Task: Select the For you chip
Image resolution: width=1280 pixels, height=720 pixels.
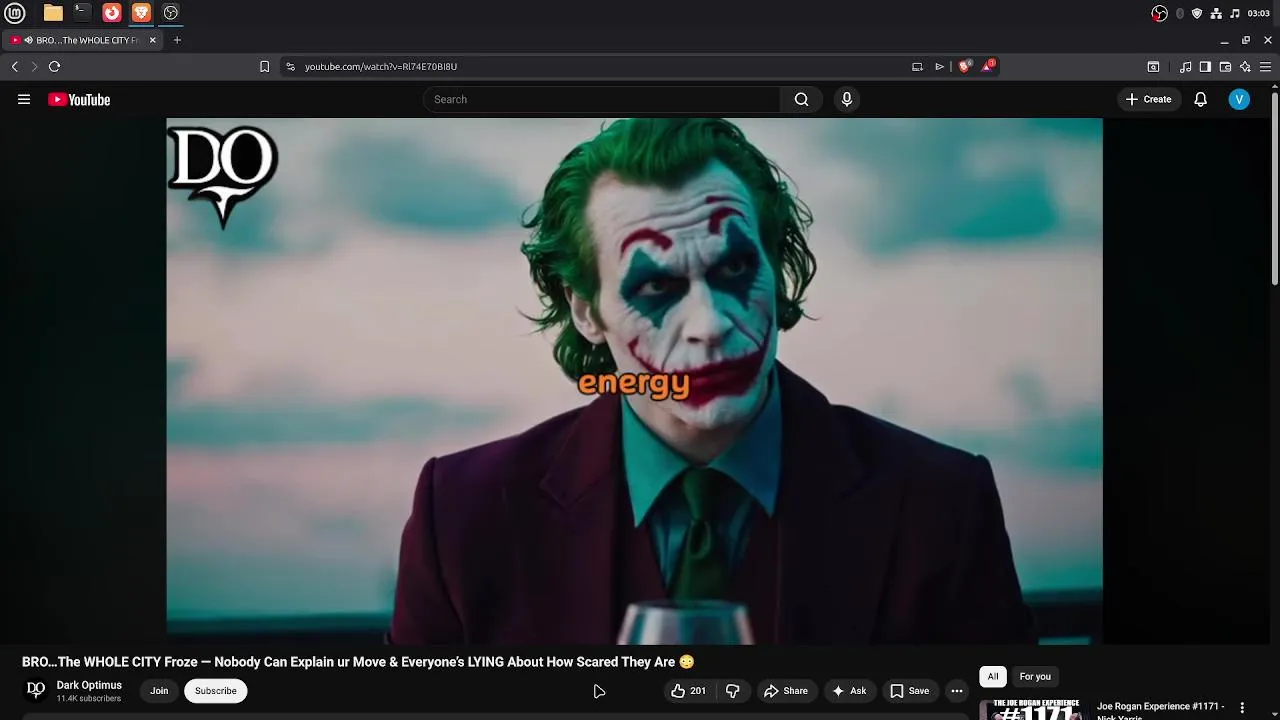Action: [x=1035, y=677]
